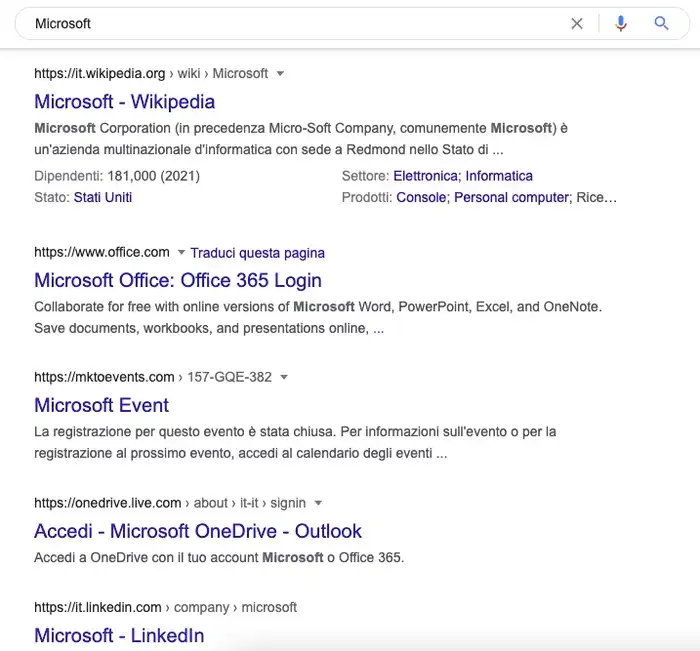Open the Microsoft - Wikipedia result
700x651 pixels.
tap(125, 102)
